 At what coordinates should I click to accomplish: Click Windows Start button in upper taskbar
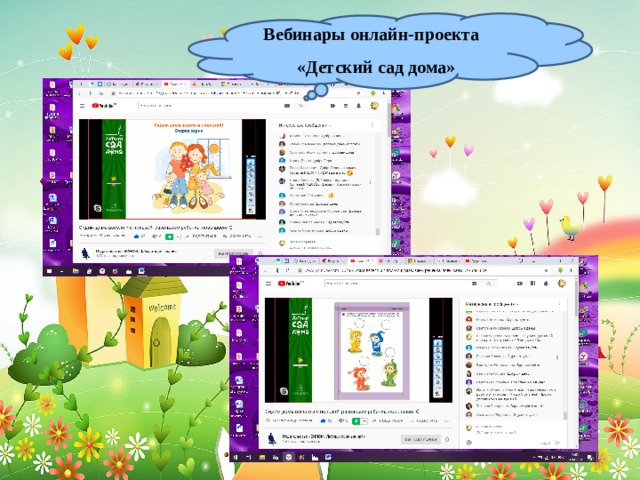tap(49, 271)
